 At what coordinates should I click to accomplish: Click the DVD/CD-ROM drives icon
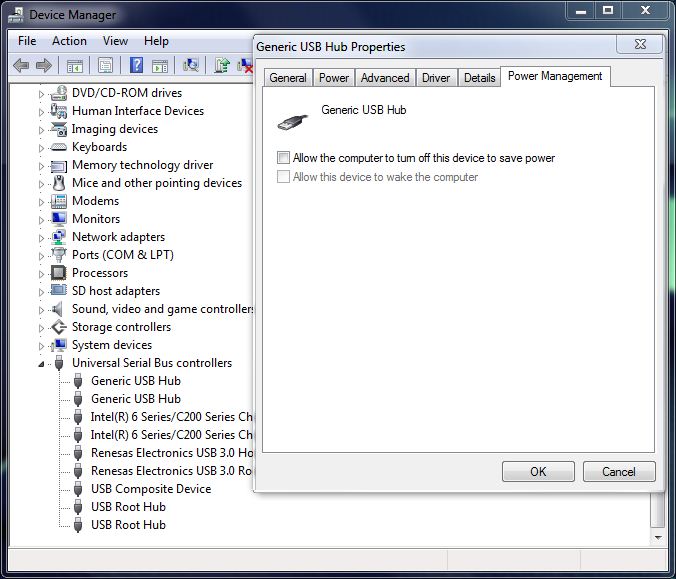click(x=59, y=93)
